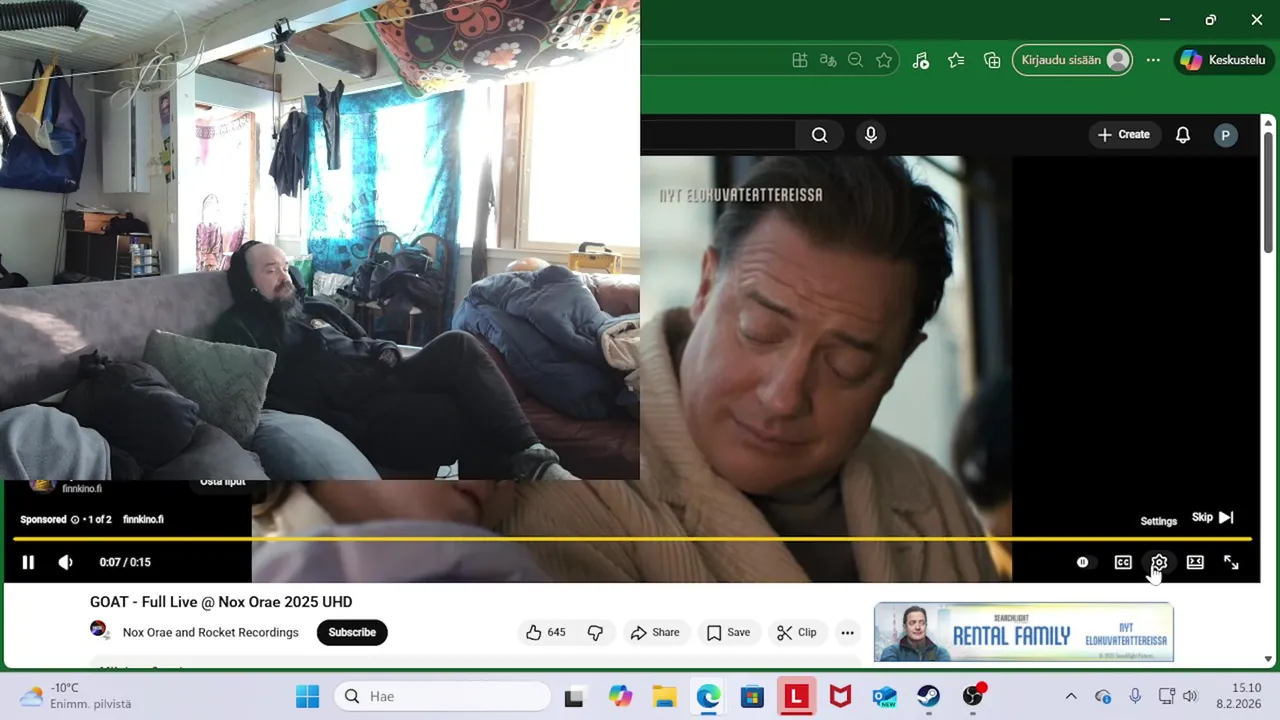Open Outlook from the taskbar
1280x720 pixels.
click(x=884, y=696)
